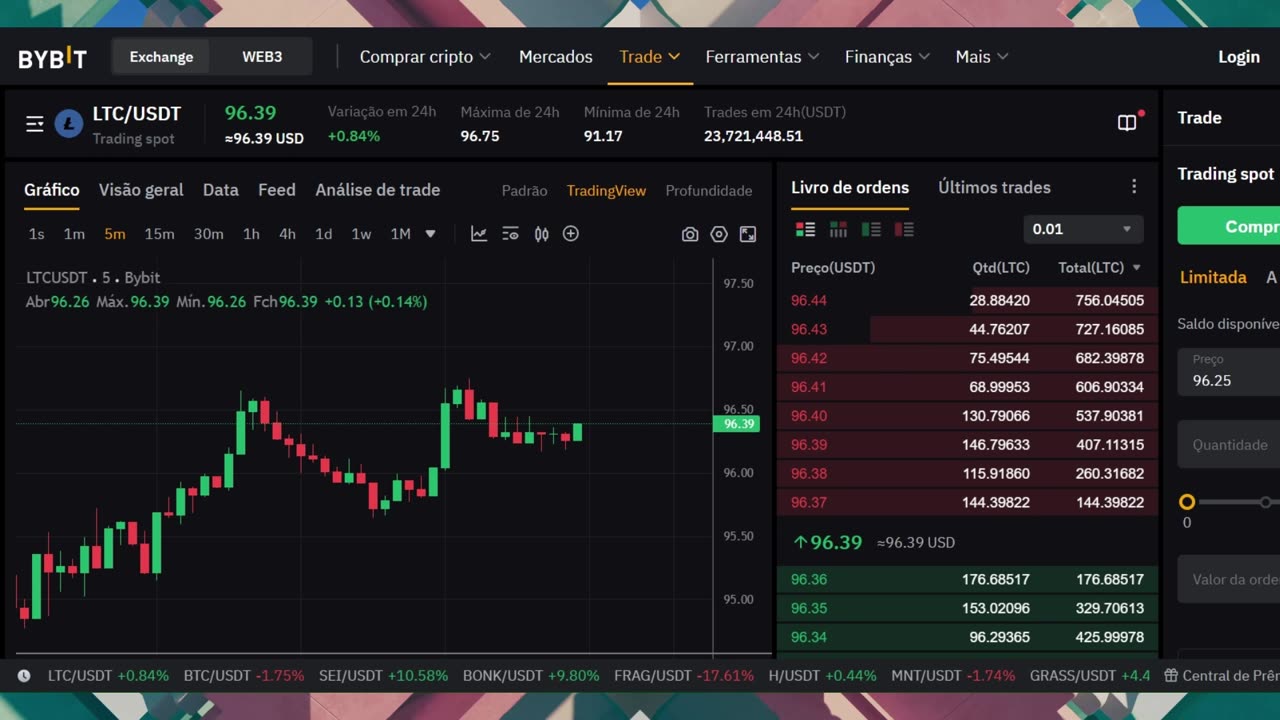This screenshot has width=1280, height=720.
Task: Open 0.01 price grouping dropdown
Action: pos(1083,229)
